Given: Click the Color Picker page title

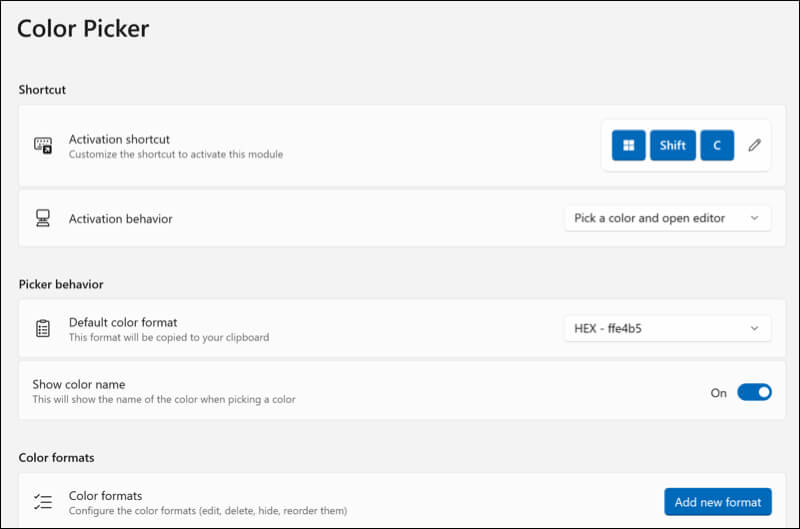Looking at the screenshot, I should (83, 29).
